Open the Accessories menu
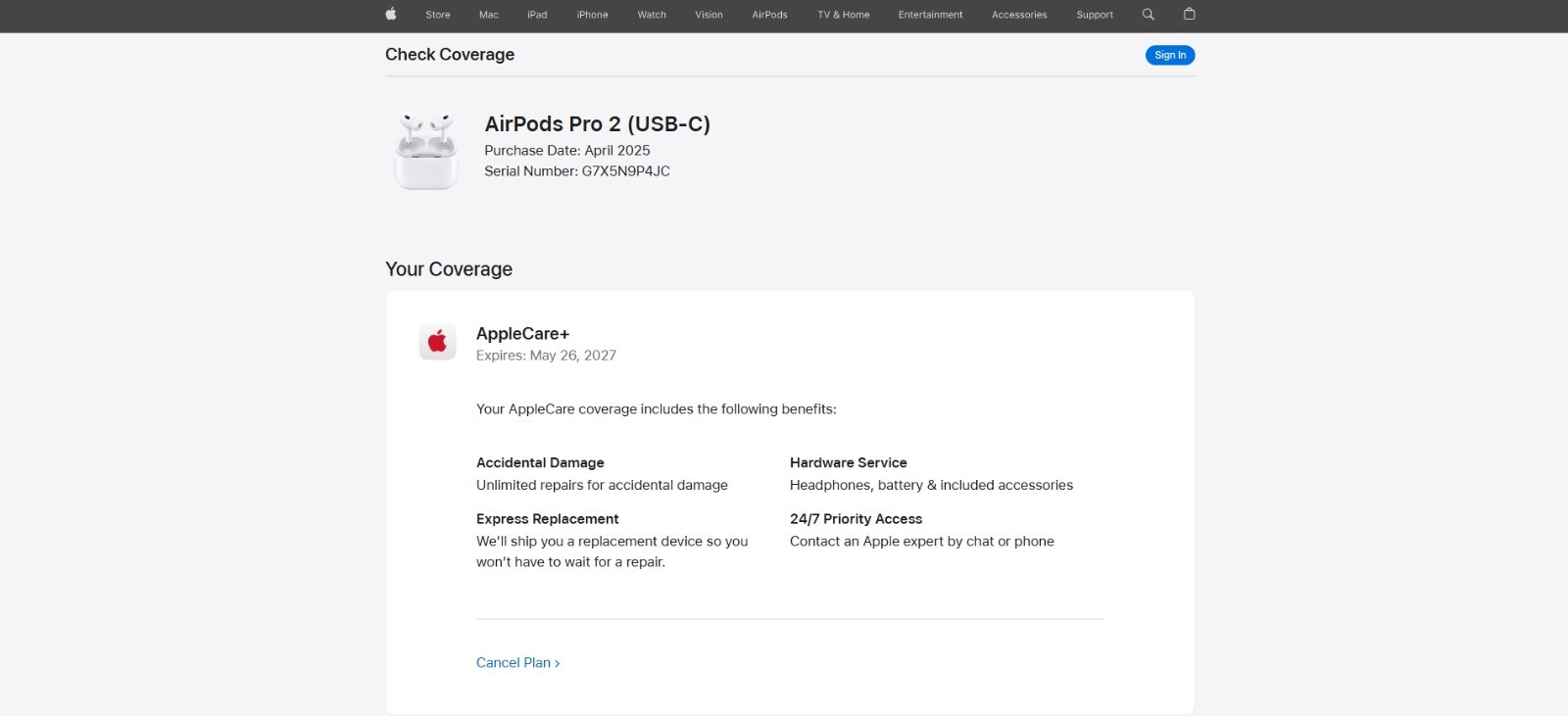The width and height of the screenshot is (1568, 716). 1019,15
